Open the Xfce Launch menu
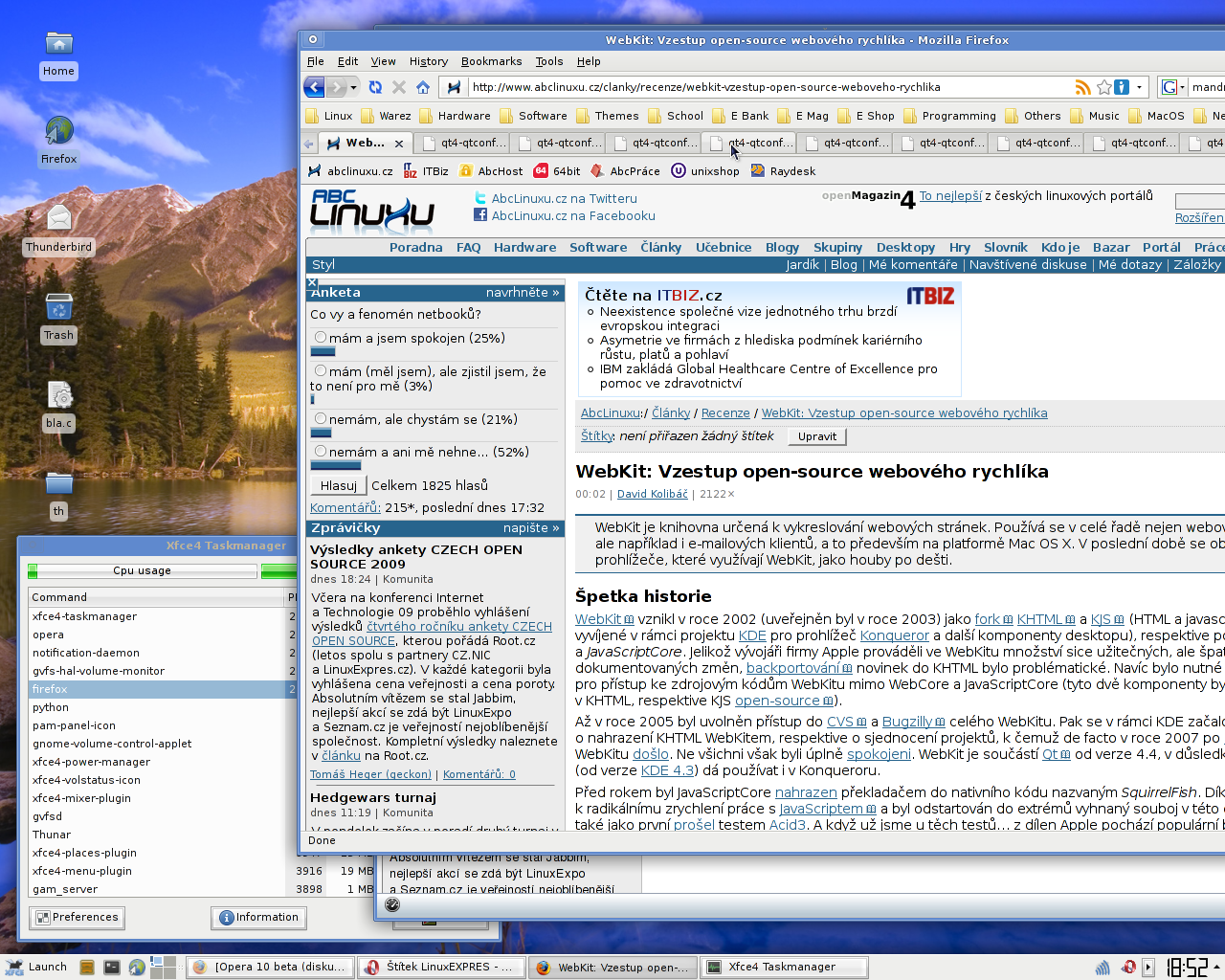This screenshot has height=980, width=1225. coord(36,967)
